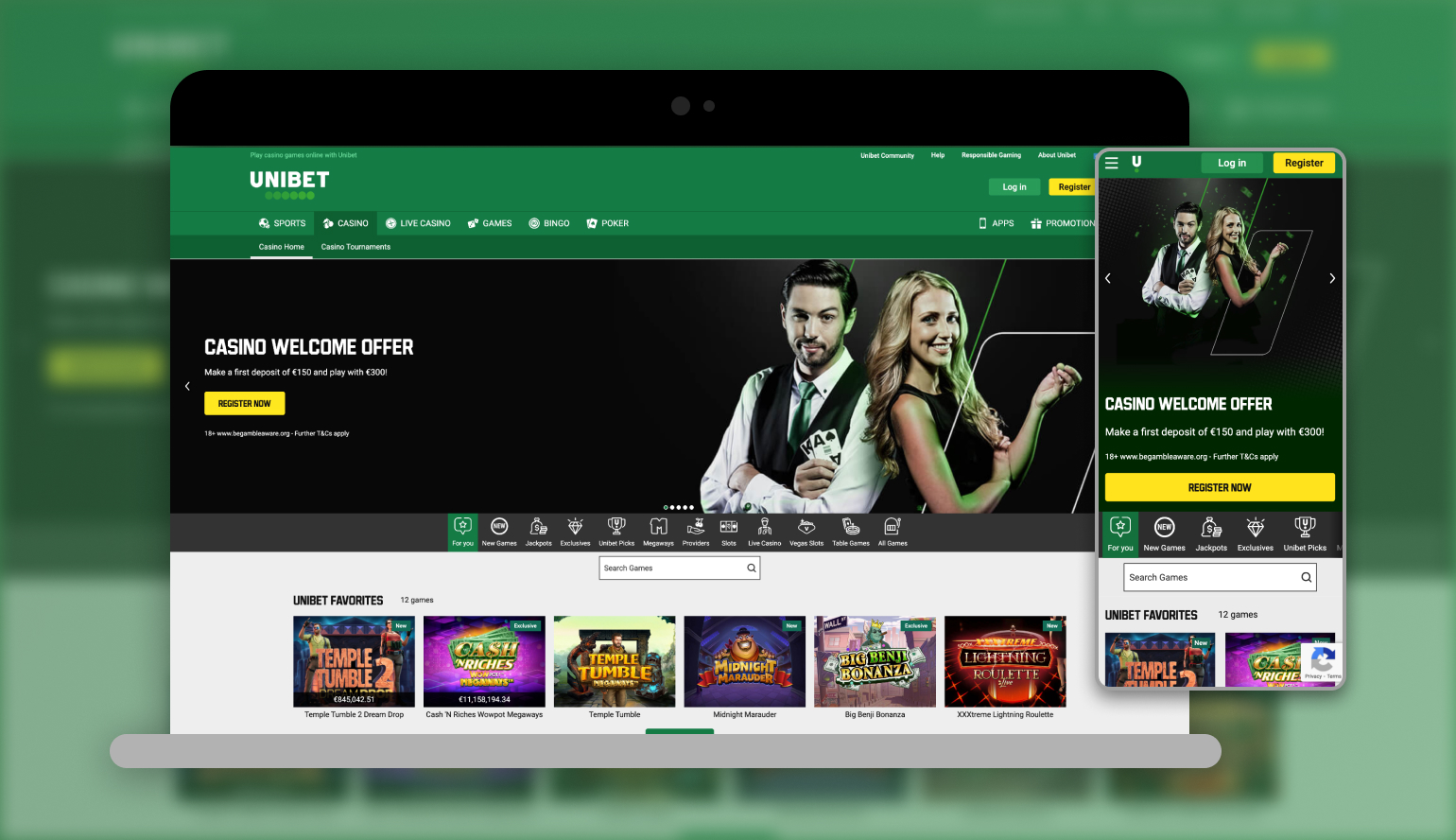Open the All Games category icon
Screen dimensions: 1456x840
pos(893,532)
